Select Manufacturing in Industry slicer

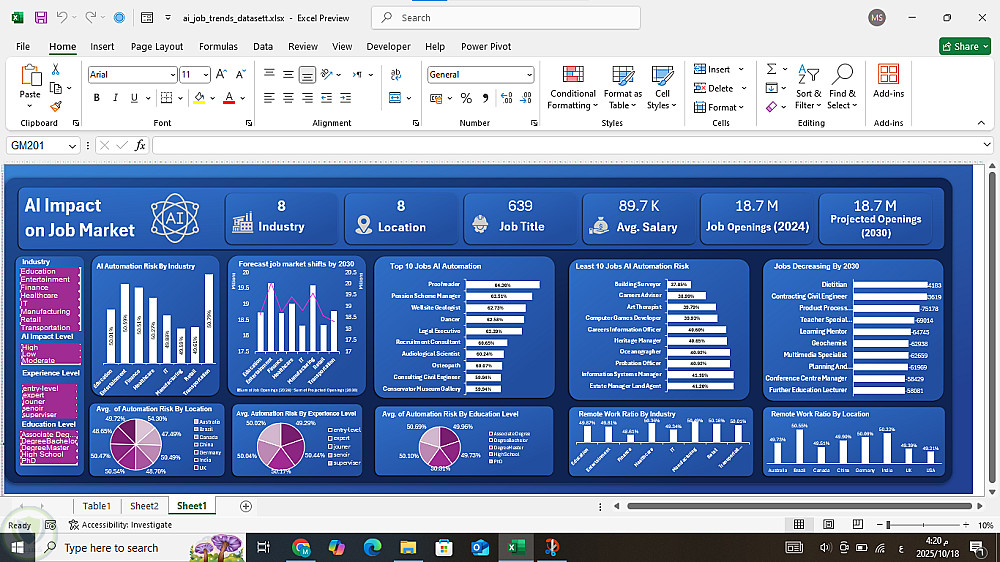pos(50,311)
